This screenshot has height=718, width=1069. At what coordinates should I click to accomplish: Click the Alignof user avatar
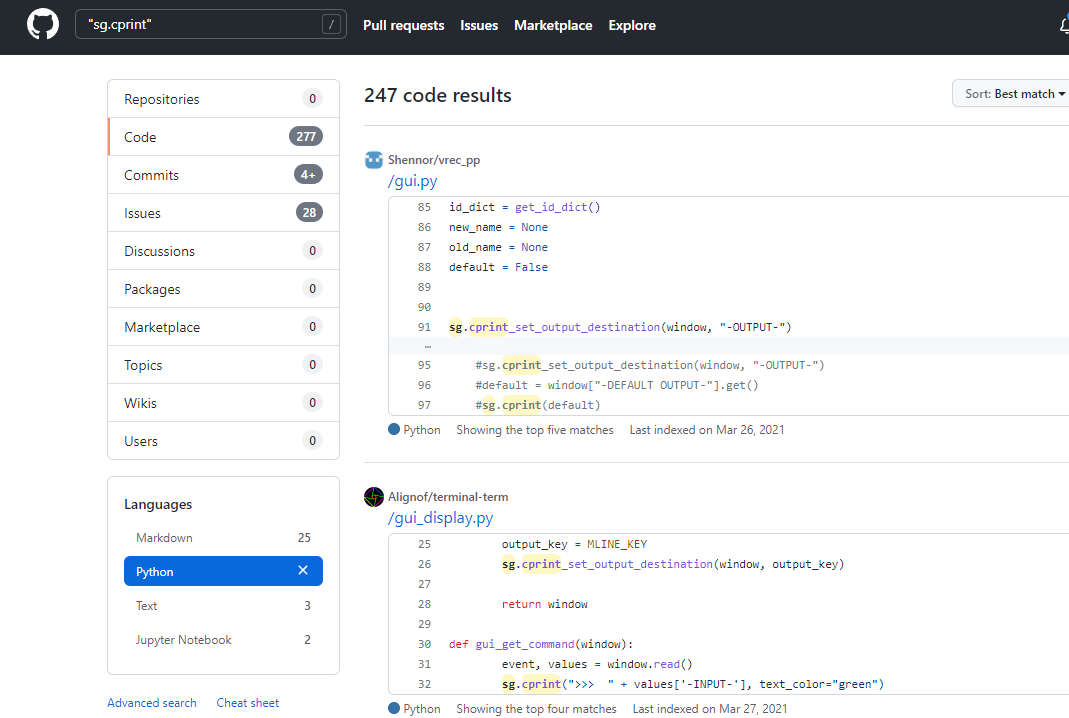374,497
